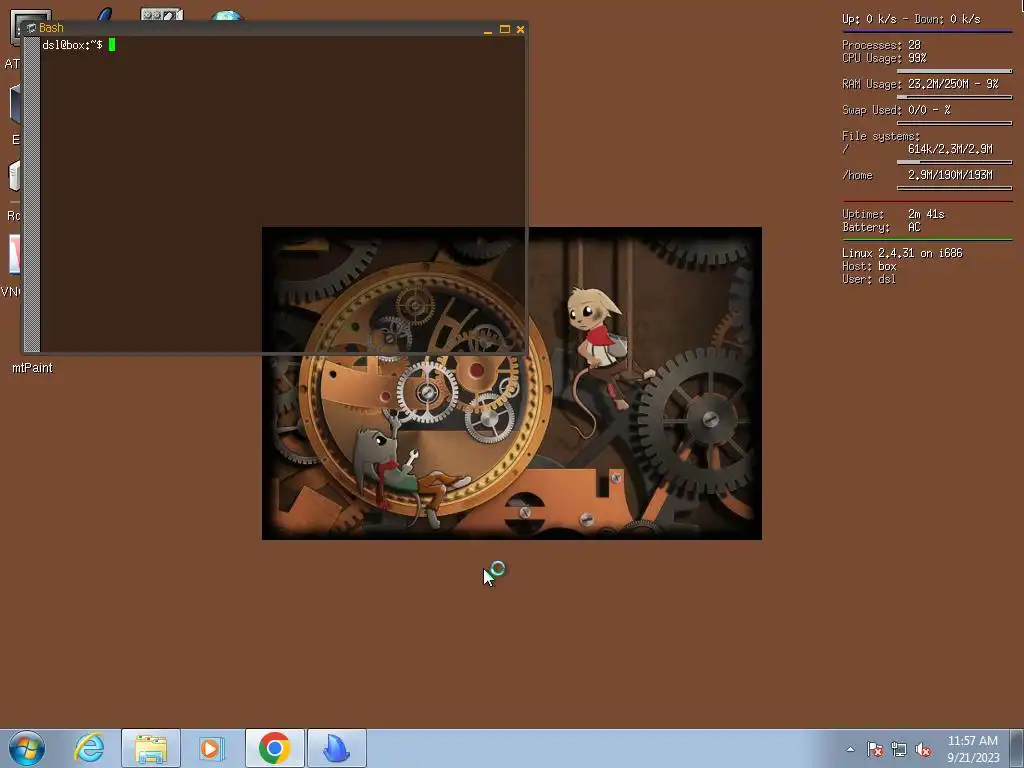Click the 'Battery: AC' line
The width and height of the screenshot is (1024, 768).
881,227
